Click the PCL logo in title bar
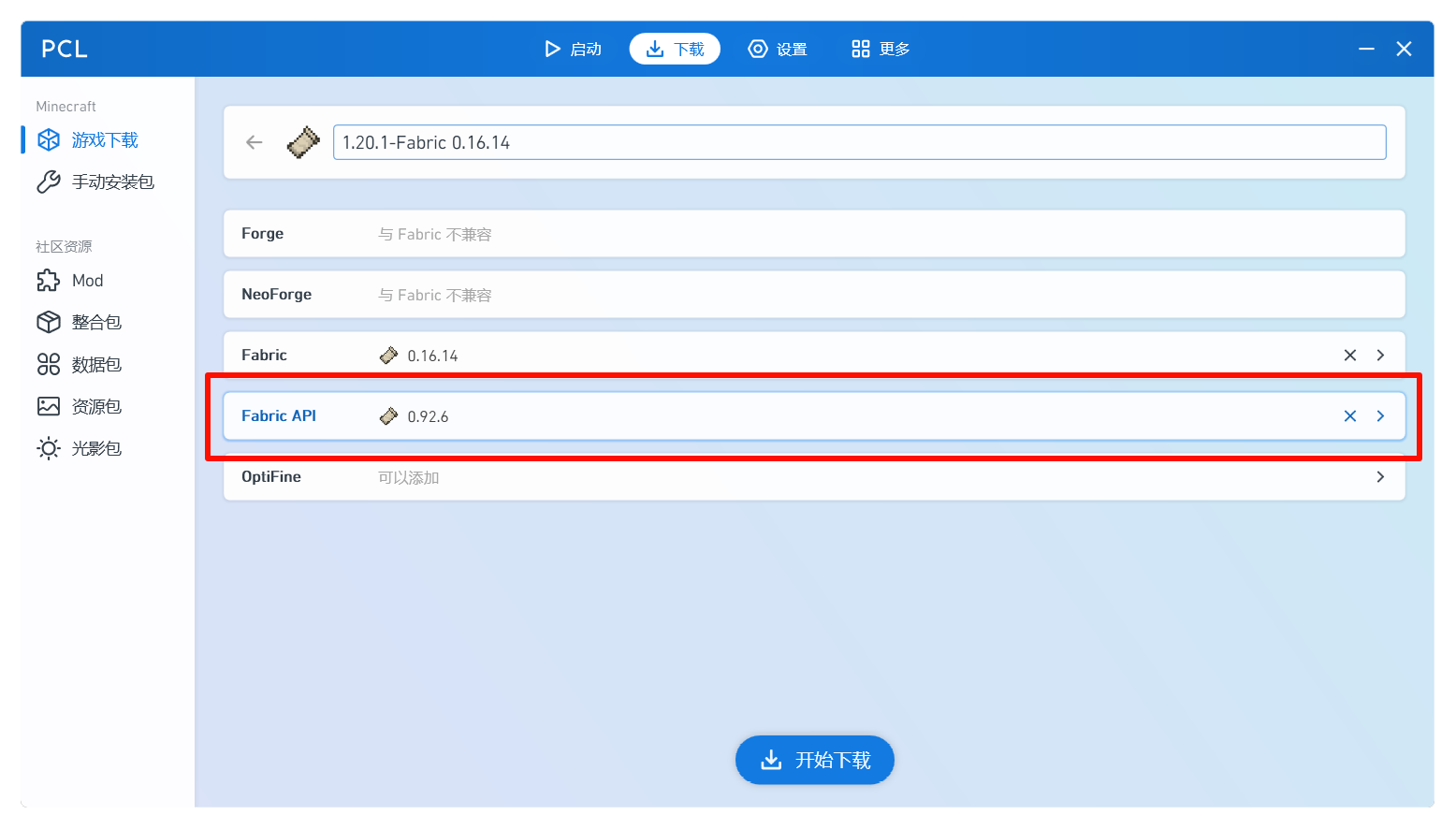Image resolution: width=1456 pixels, height=829 pixels. point(65,49)
